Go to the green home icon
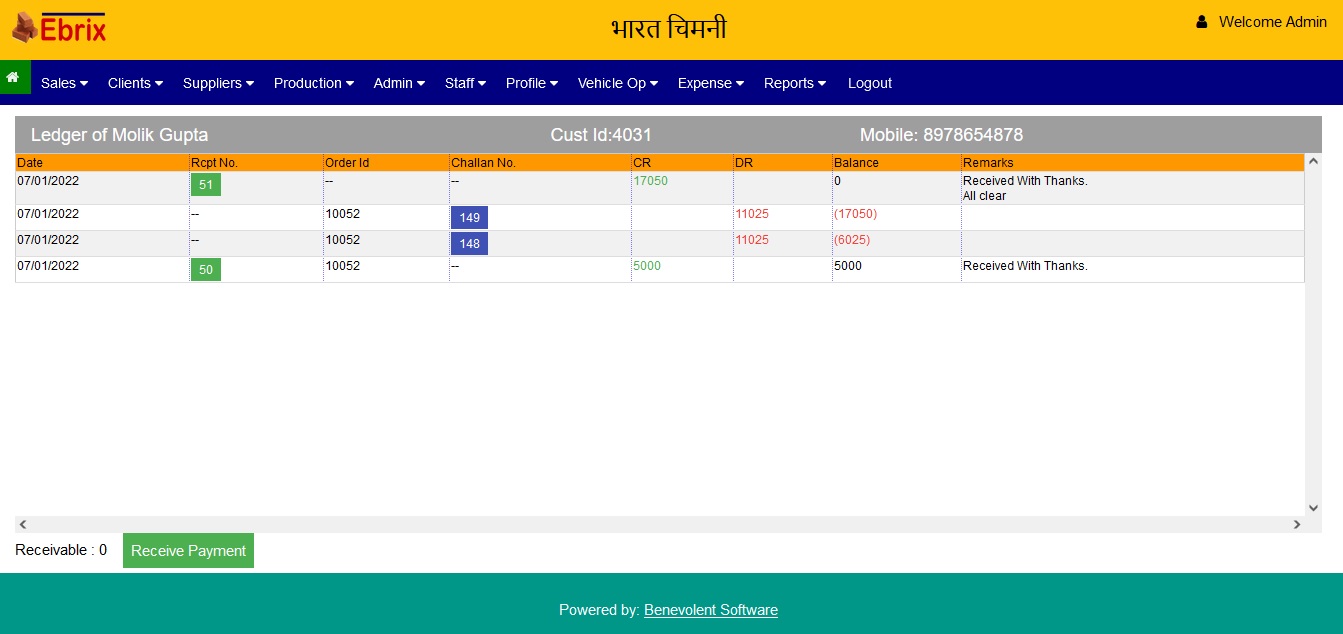Viewport: 1343px width, 634px height. (x=13, y=77)
